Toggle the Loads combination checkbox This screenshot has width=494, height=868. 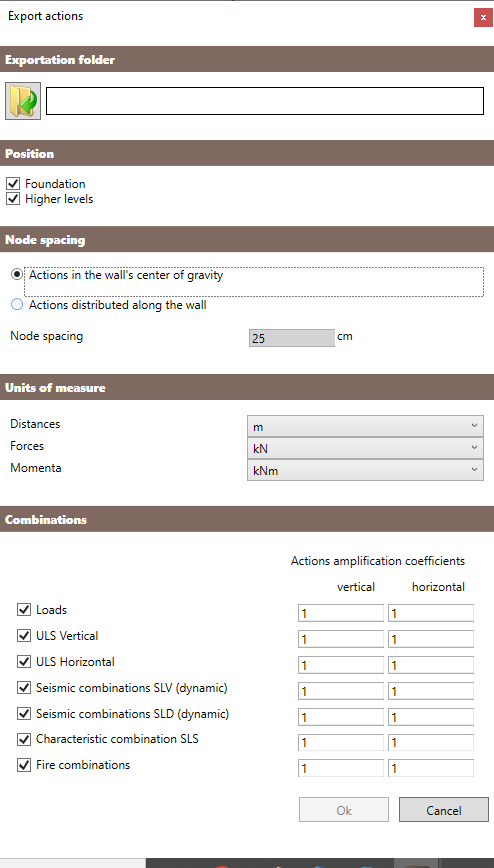pos(24,610)
